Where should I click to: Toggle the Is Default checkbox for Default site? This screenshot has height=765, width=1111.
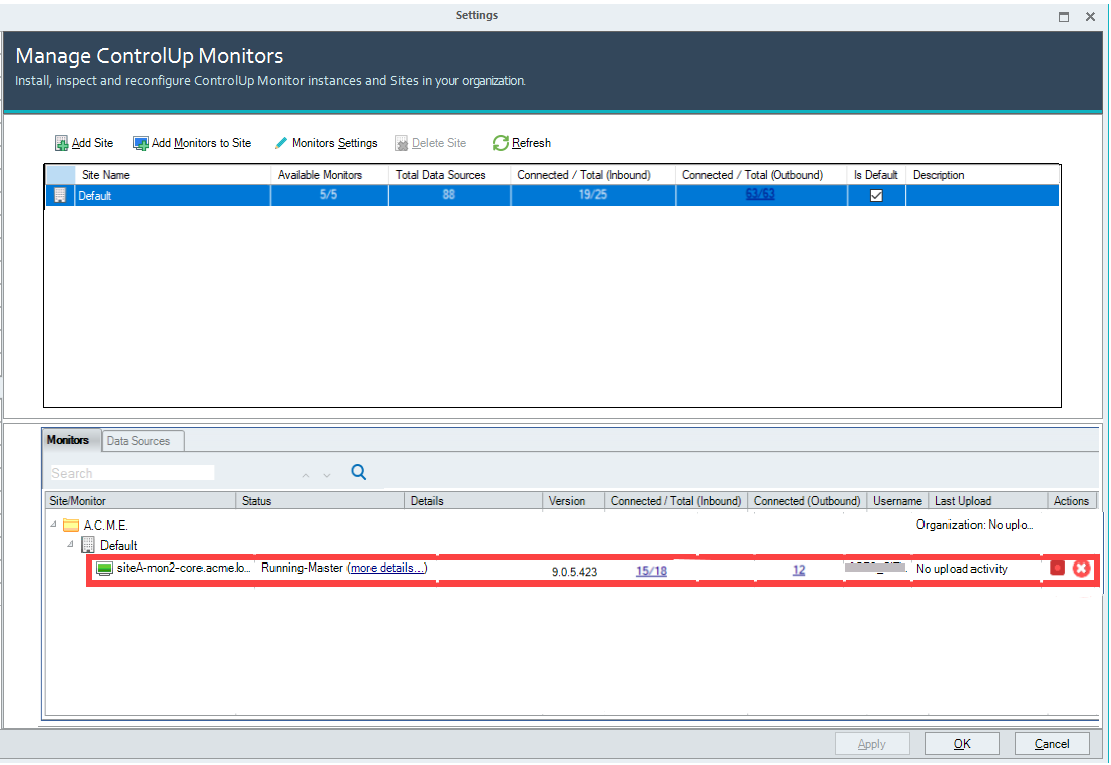[876, 196]
